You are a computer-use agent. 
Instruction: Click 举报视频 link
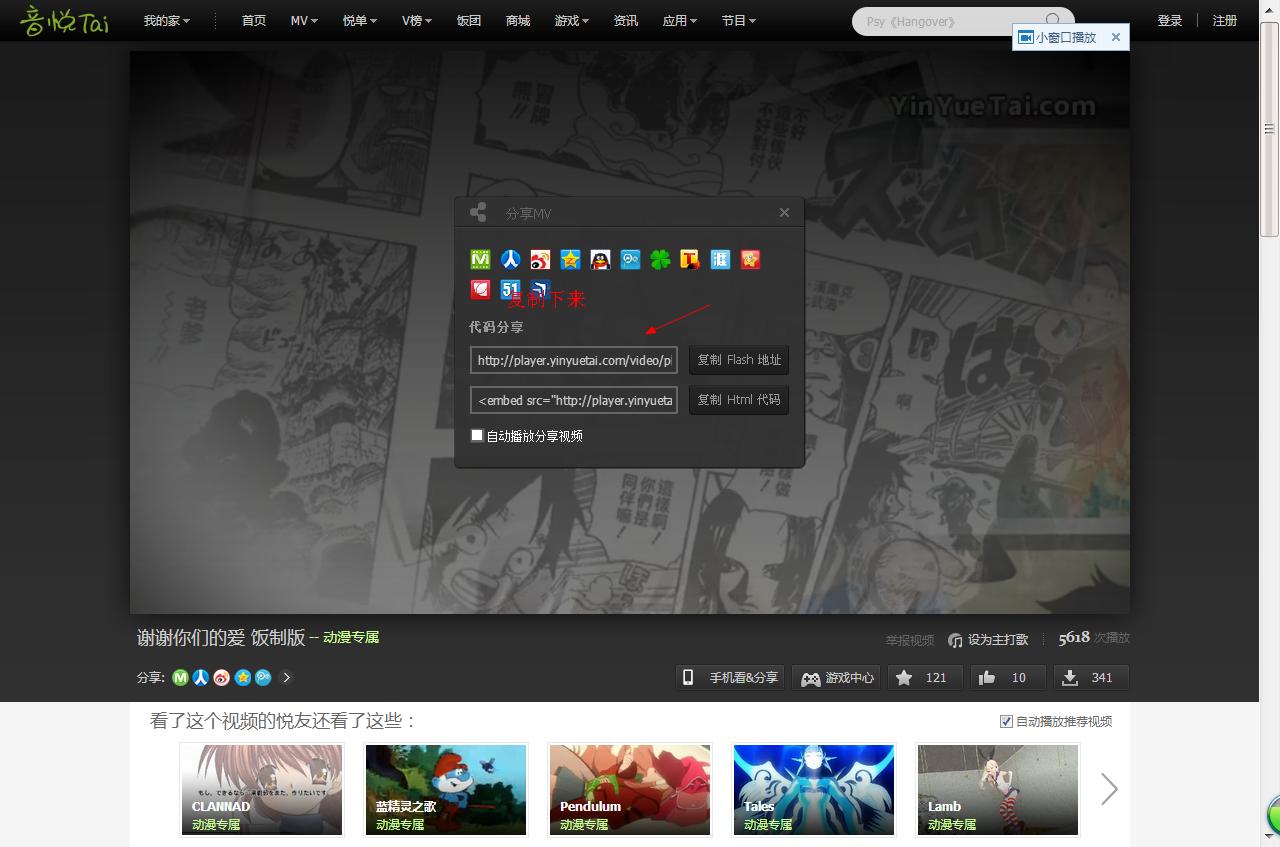(x=910, y=639)
